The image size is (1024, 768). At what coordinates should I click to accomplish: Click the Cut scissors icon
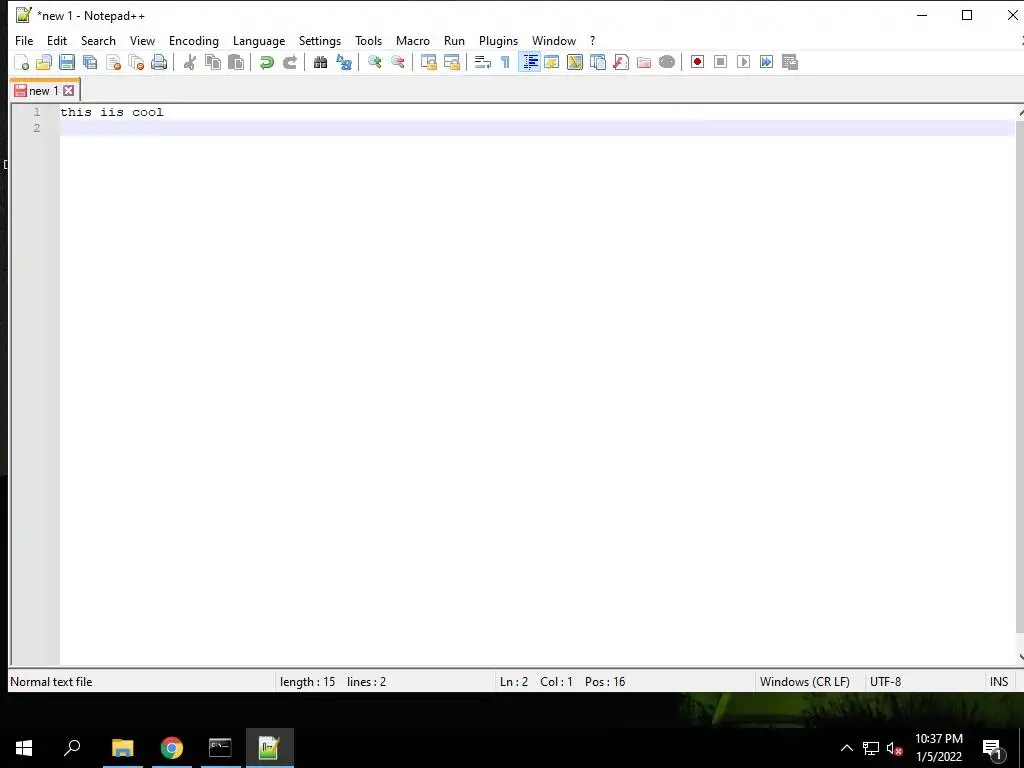pos(189,62)
